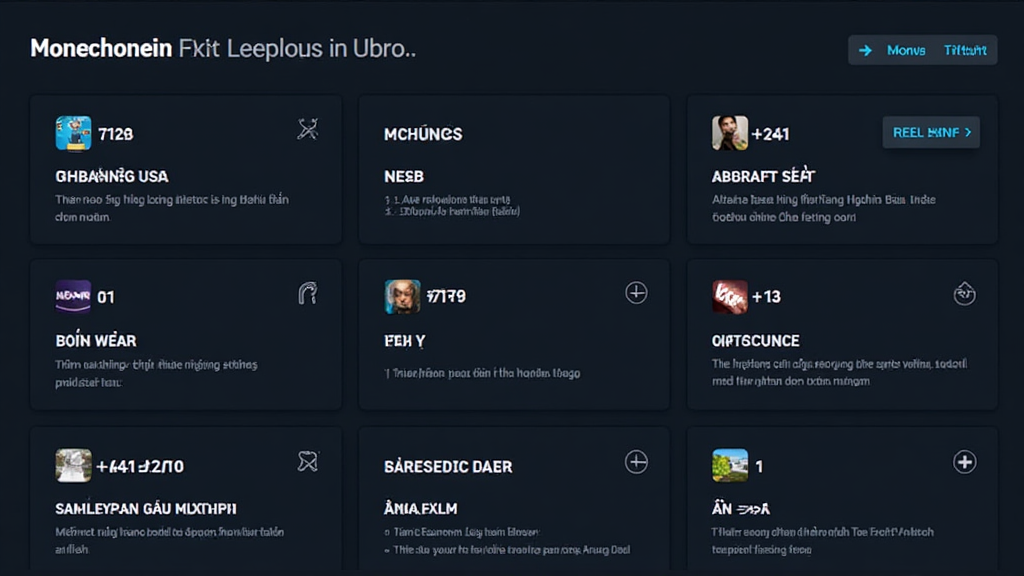This screenshot has width=1024, height=576.
Task: Select the Monvs tab in header
Action: click(x=906, y=50)
